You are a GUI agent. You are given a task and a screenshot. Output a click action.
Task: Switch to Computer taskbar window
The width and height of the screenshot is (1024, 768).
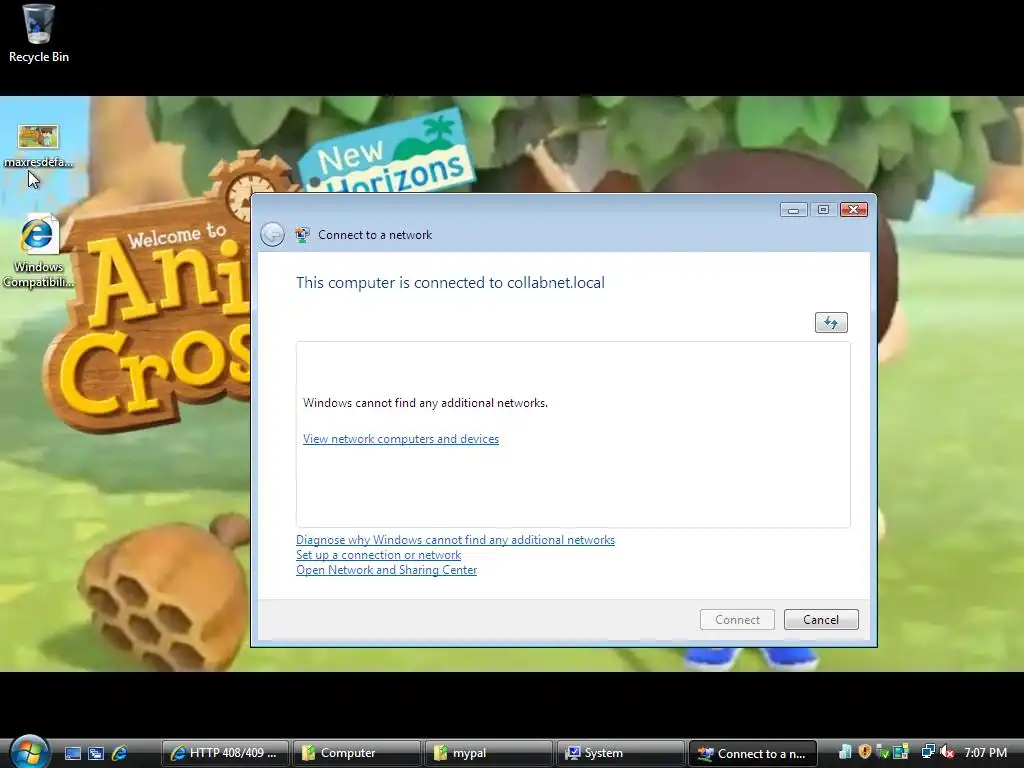(357, 753)
